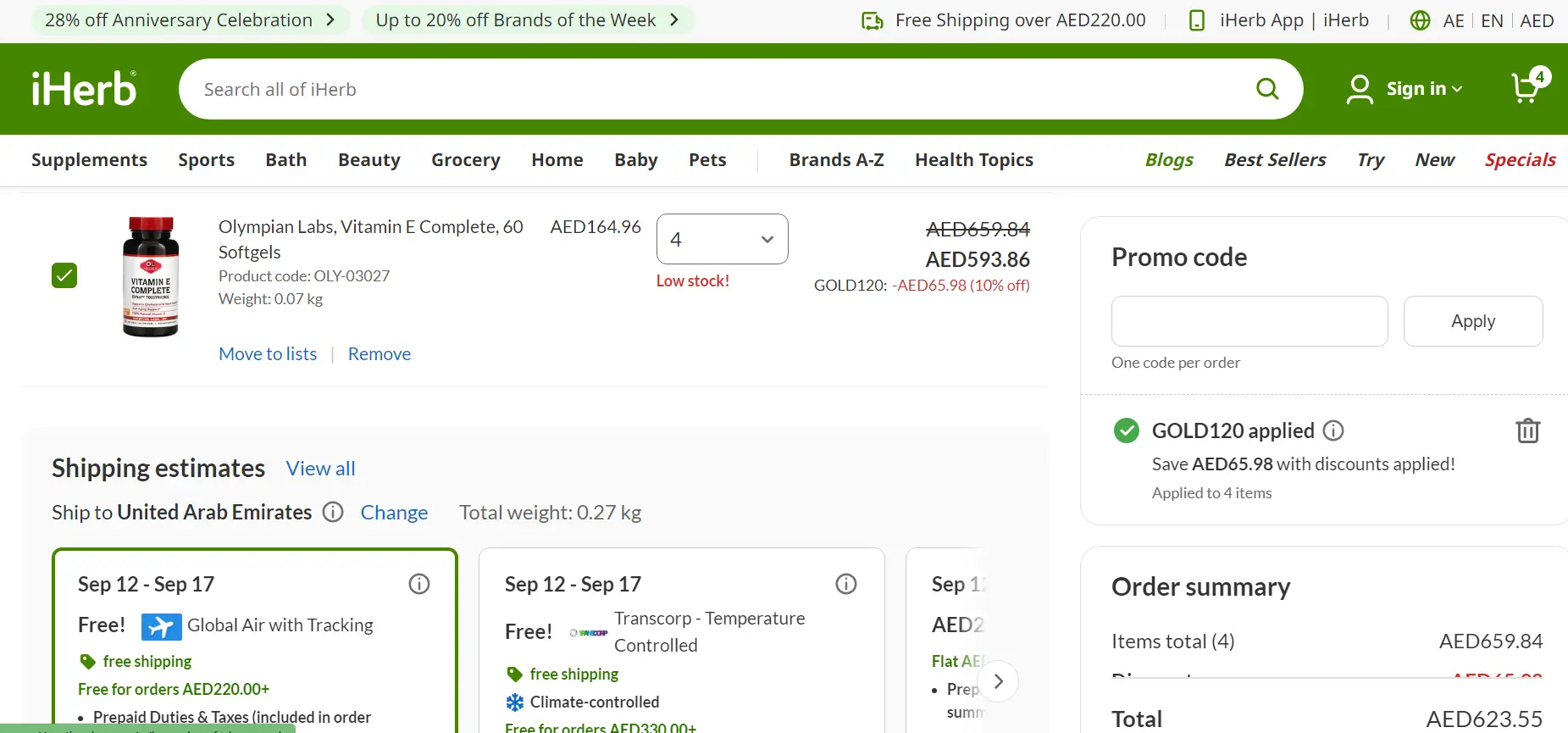Click Move to lists link
Screen dimensions: 1568x733
coord(268,354)
